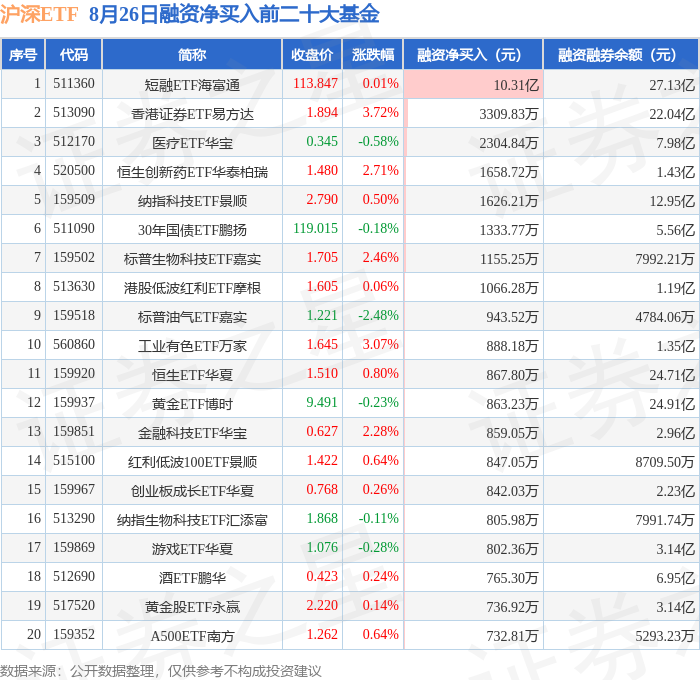Click fund code 159509

click(74, 199)
